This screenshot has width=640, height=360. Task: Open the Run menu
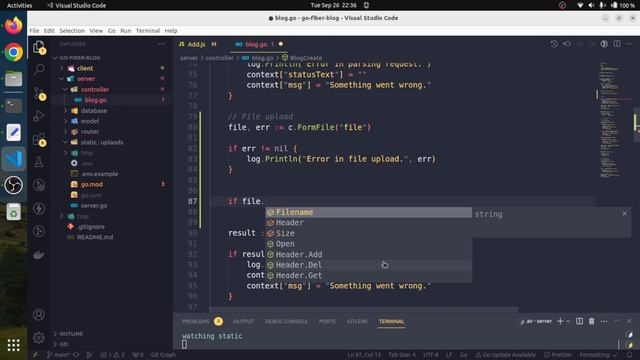coord(126,31)
